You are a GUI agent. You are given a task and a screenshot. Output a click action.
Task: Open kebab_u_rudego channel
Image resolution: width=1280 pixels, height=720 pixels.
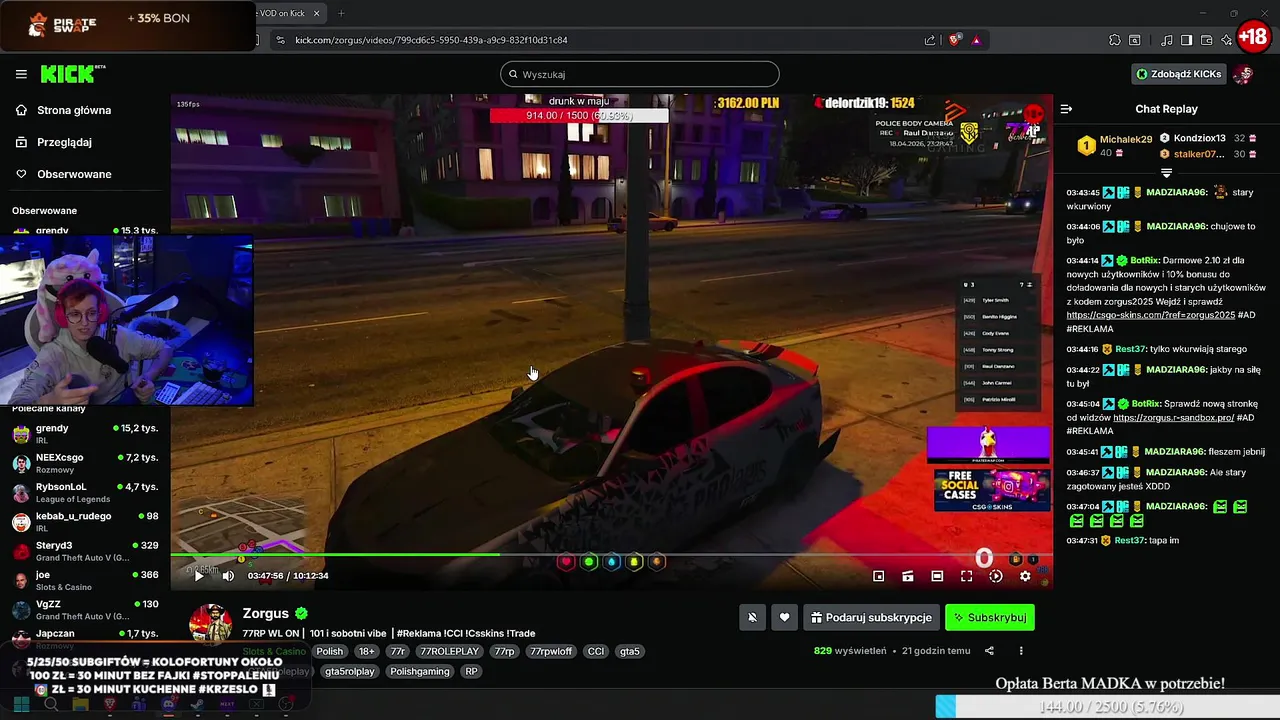click(x=85, y=521)
